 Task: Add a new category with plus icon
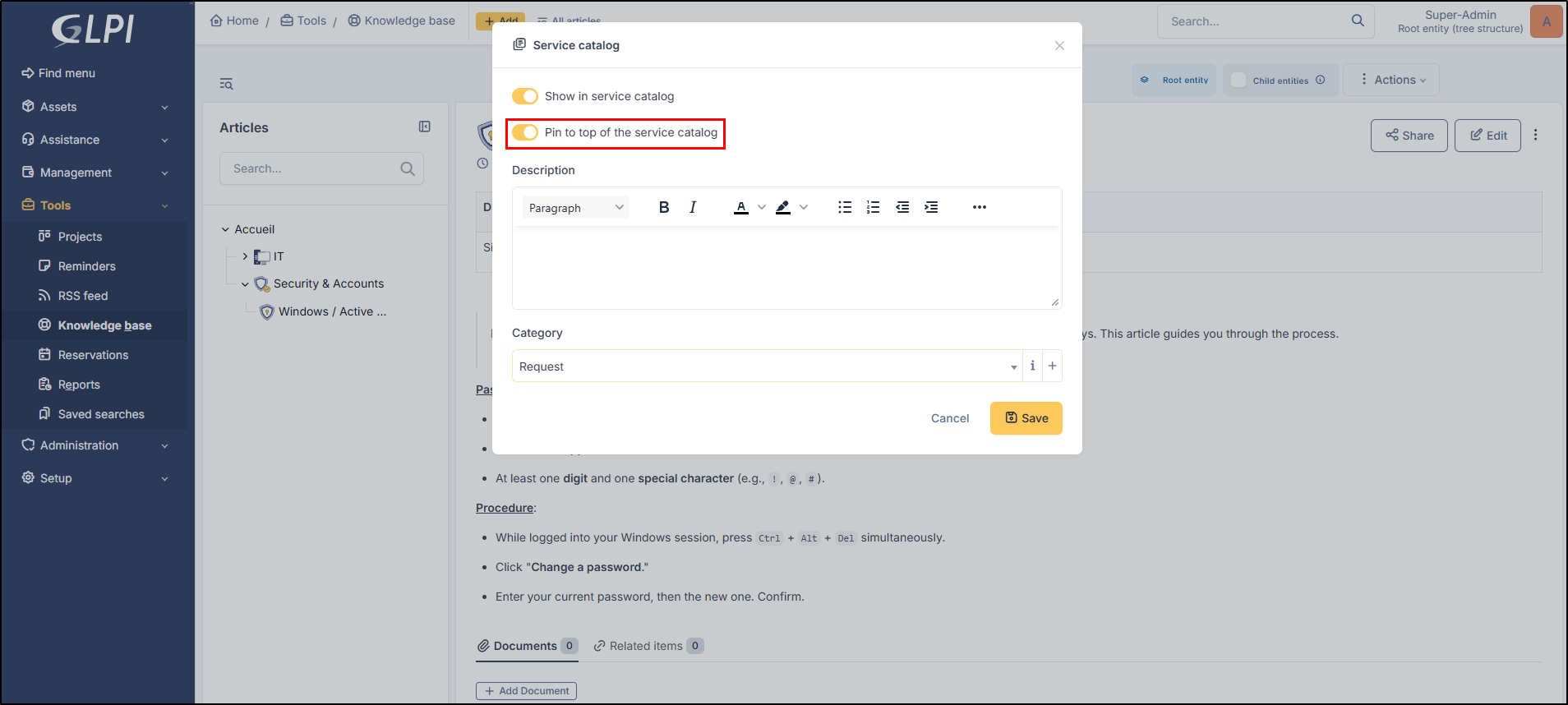click(x=1052, y=366)
